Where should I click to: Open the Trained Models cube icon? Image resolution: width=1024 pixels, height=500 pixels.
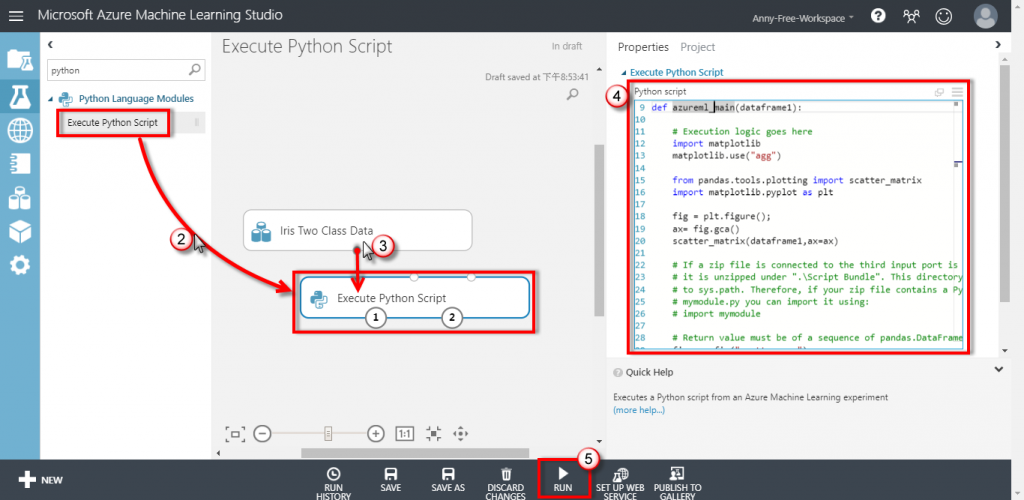(x=20, y=230)
